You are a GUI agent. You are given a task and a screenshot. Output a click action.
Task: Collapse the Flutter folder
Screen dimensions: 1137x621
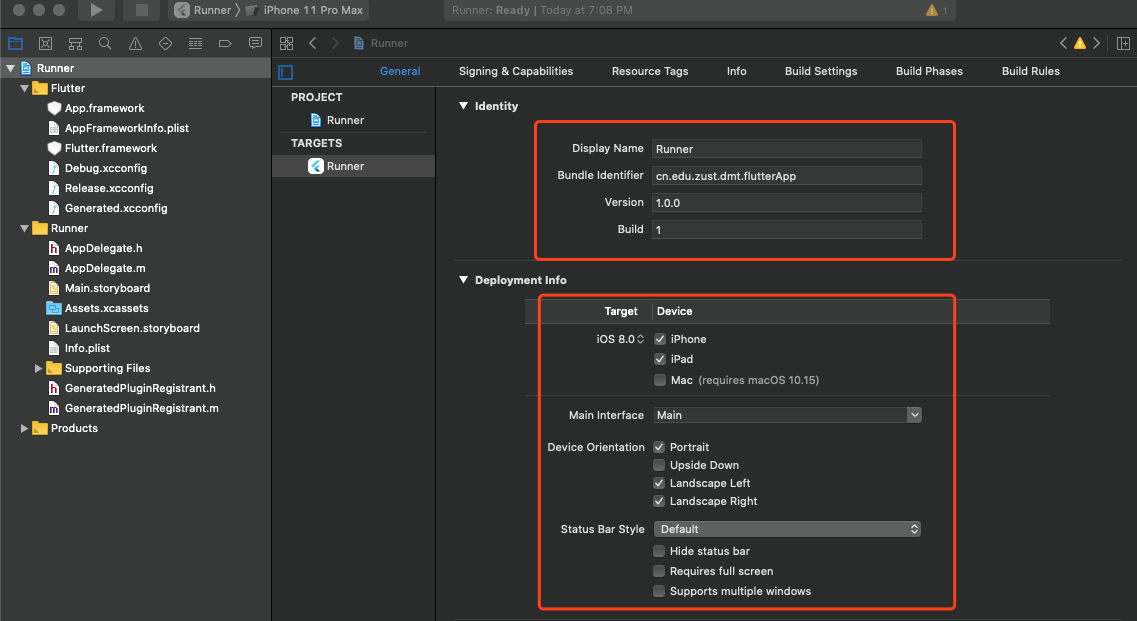(25, 89)
